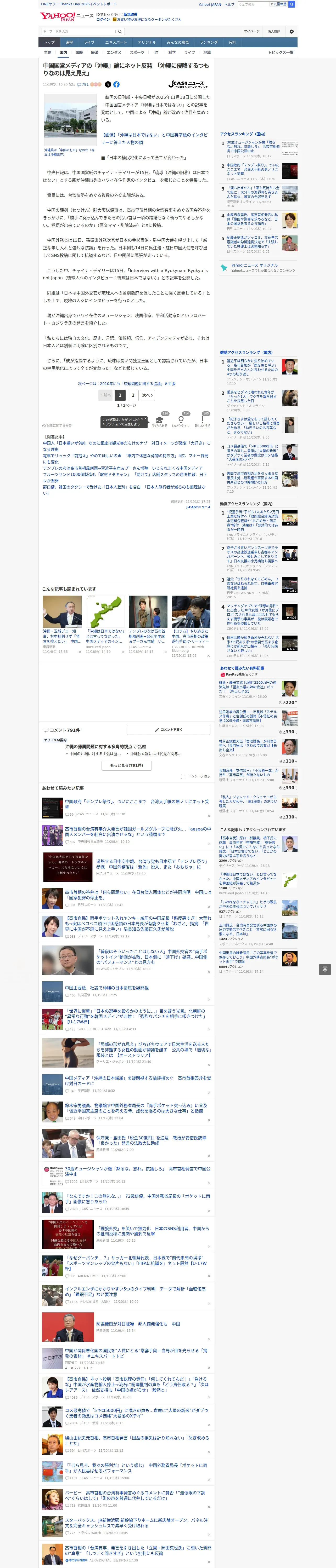The height and width of the screenshot is (1568, 336).
Task: Click the J-CAST News publisher logo
Action: [188, 85]
